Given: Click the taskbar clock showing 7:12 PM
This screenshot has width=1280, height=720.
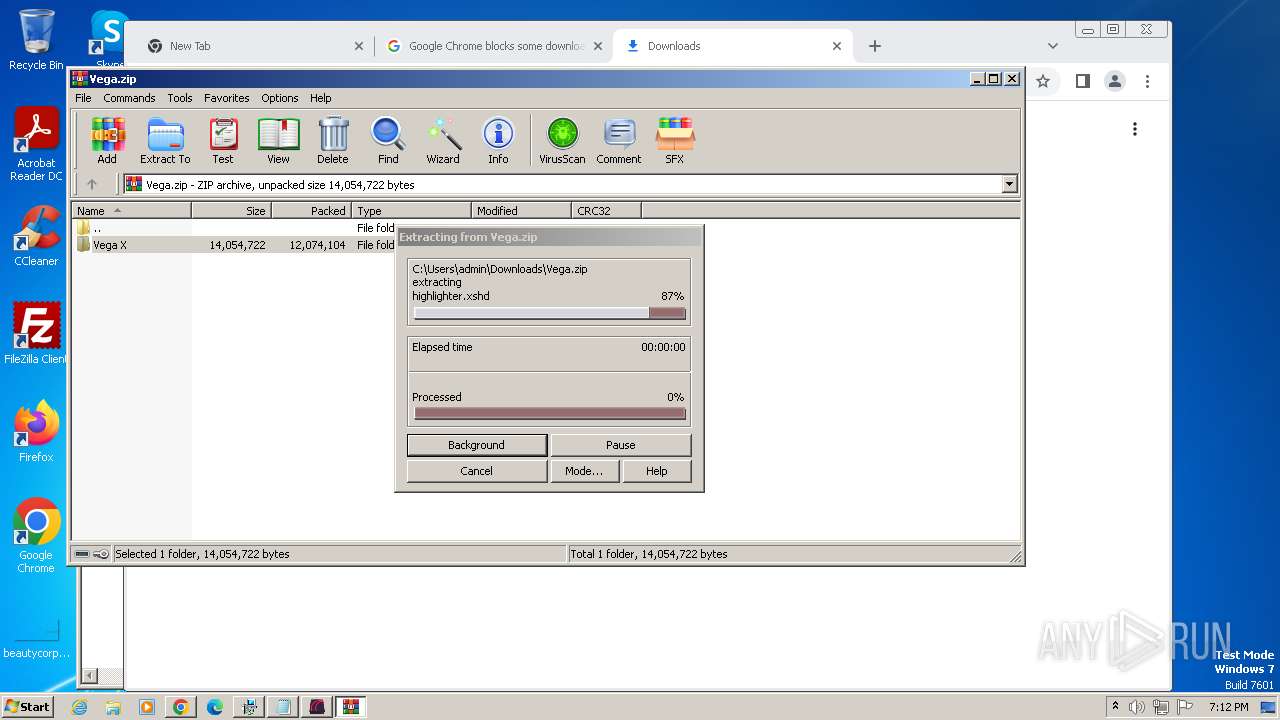Looking at the screenshot, I should 1229,707.
